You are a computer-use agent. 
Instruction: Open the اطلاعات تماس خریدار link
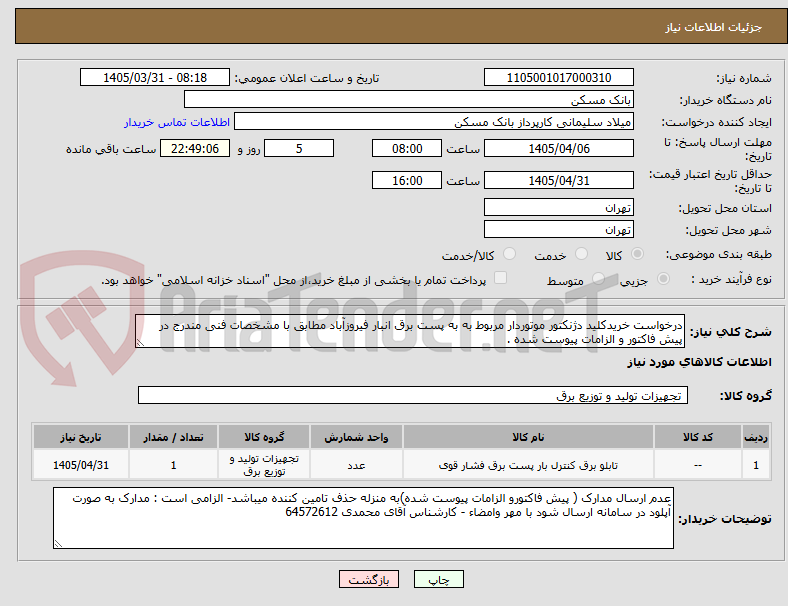(177, 122)
